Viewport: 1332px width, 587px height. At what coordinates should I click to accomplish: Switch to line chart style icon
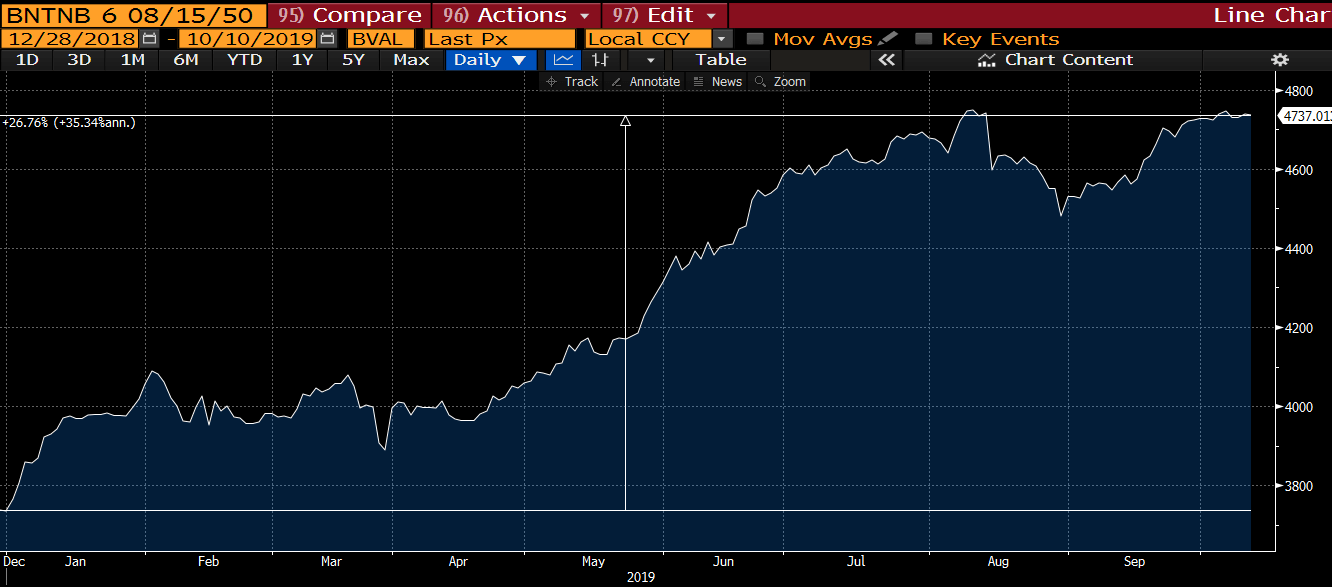pos(563,60)
